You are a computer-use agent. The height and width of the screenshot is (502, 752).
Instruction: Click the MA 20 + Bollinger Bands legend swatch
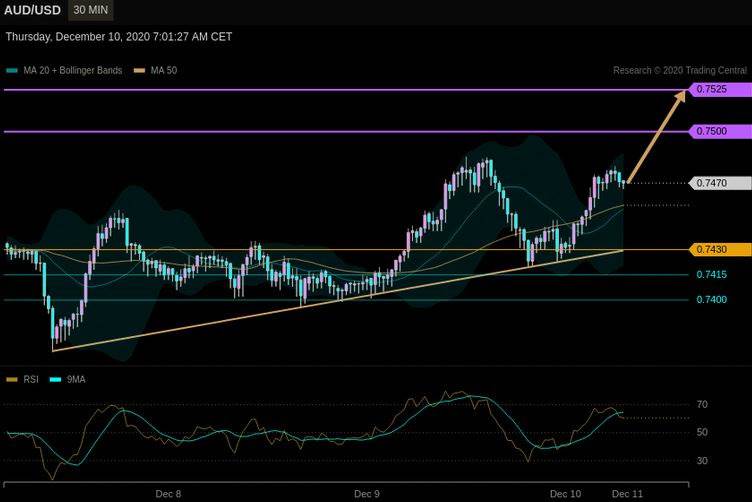coord(12,70)
